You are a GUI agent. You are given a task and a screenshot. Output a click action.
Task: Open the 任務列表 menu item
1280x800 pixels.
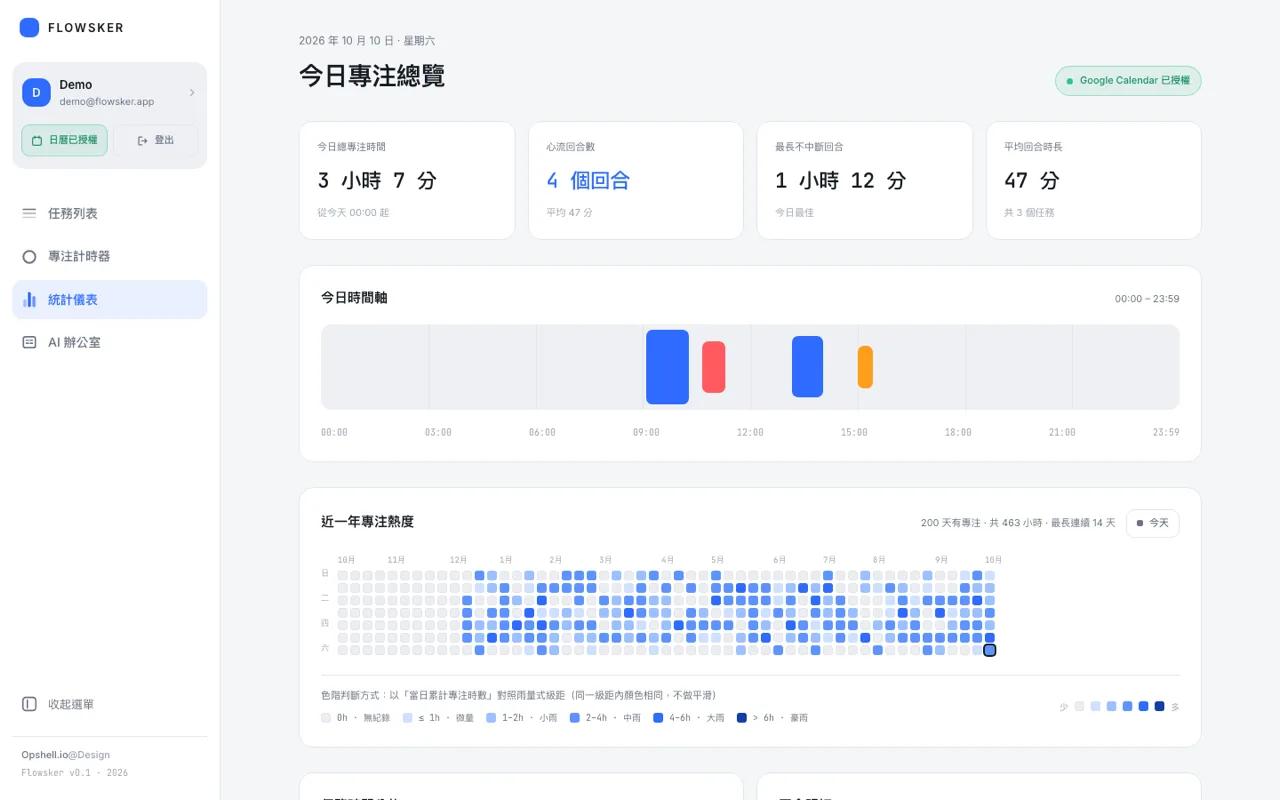click(110, 213)
